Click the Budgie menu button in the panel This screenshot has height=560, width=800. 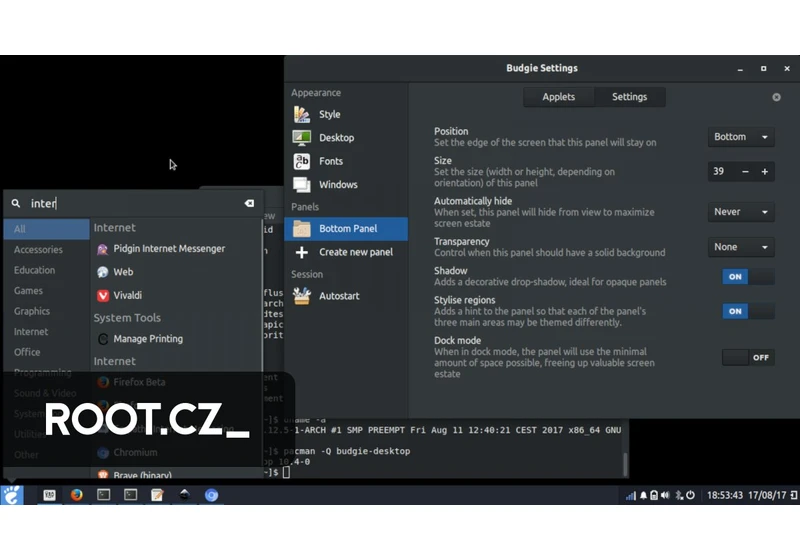(12, 495)
